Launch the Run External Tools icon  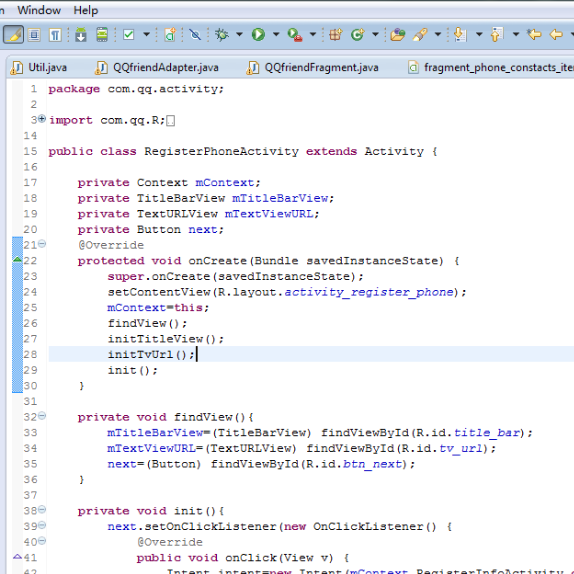coord(295,35)
